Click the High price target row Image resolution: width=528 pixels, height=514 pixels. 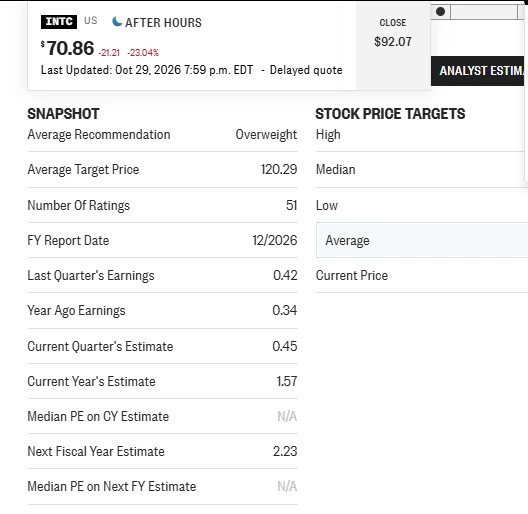(x=422, y=135)
